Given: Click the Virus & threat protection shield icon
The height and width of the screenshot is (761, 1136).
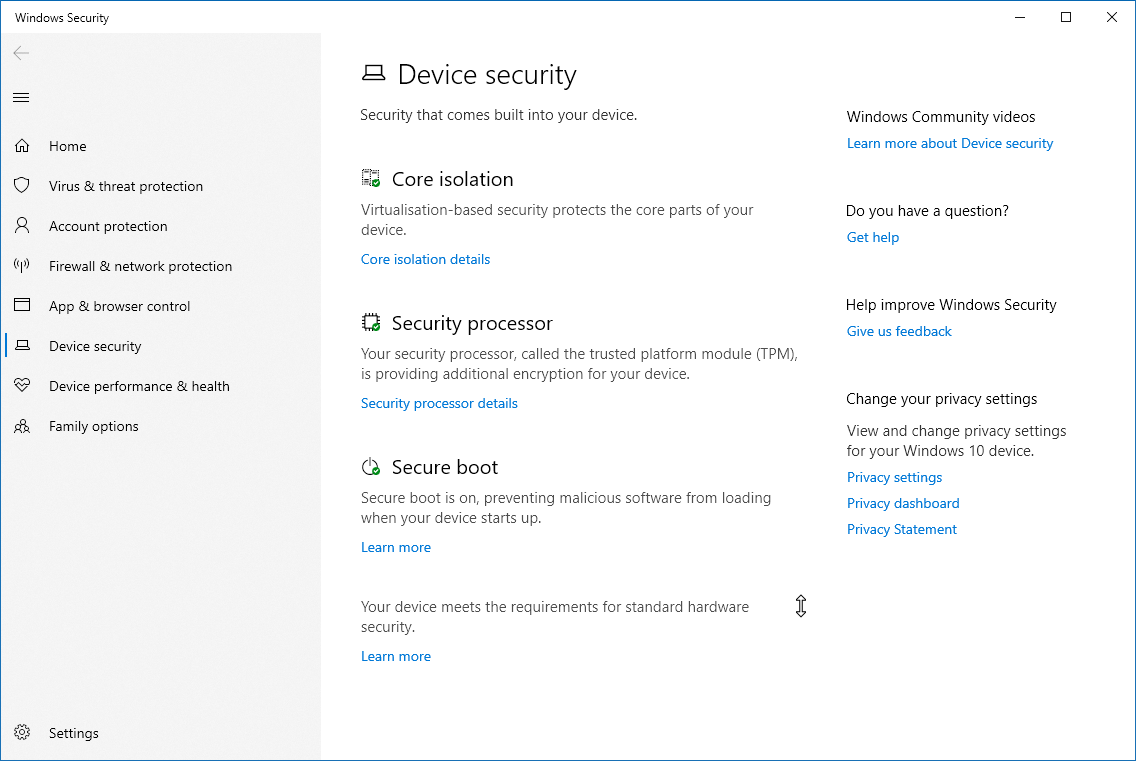Looking at the screenshot, I should pos(22,186).
